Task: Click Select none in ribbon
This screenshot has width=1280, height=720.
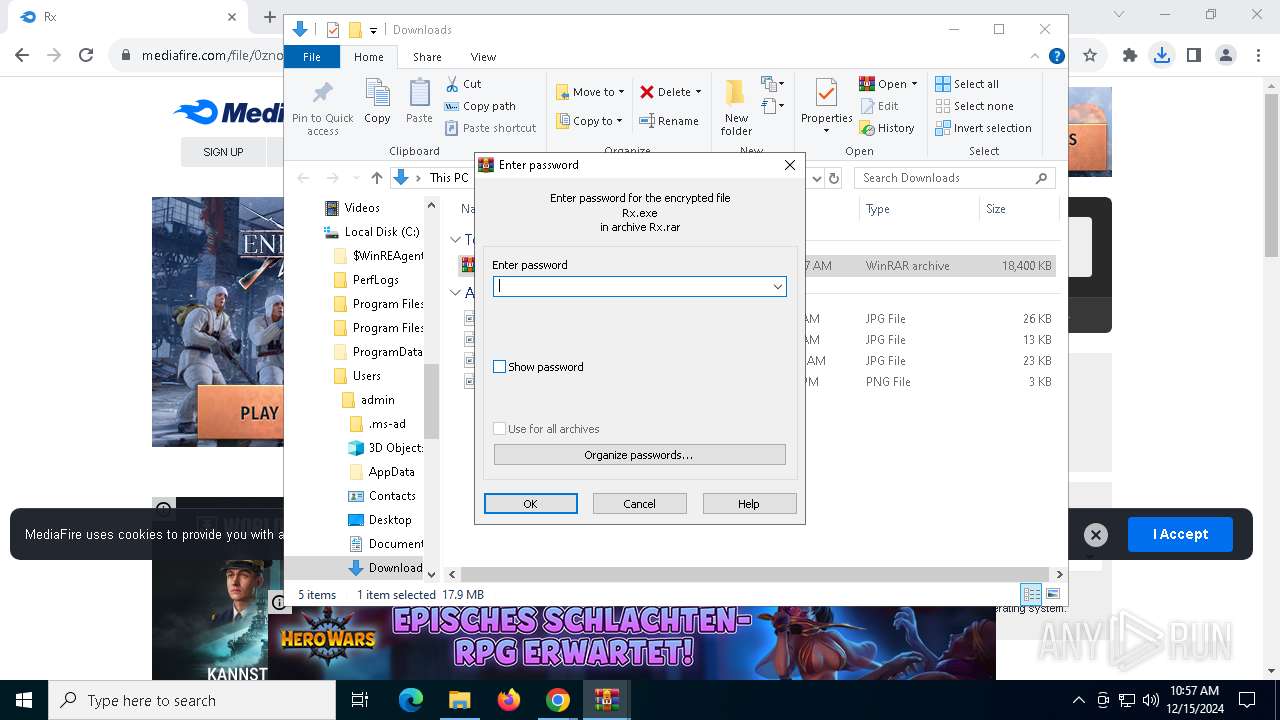Action: pyautogui.click(x=975, y=106)
